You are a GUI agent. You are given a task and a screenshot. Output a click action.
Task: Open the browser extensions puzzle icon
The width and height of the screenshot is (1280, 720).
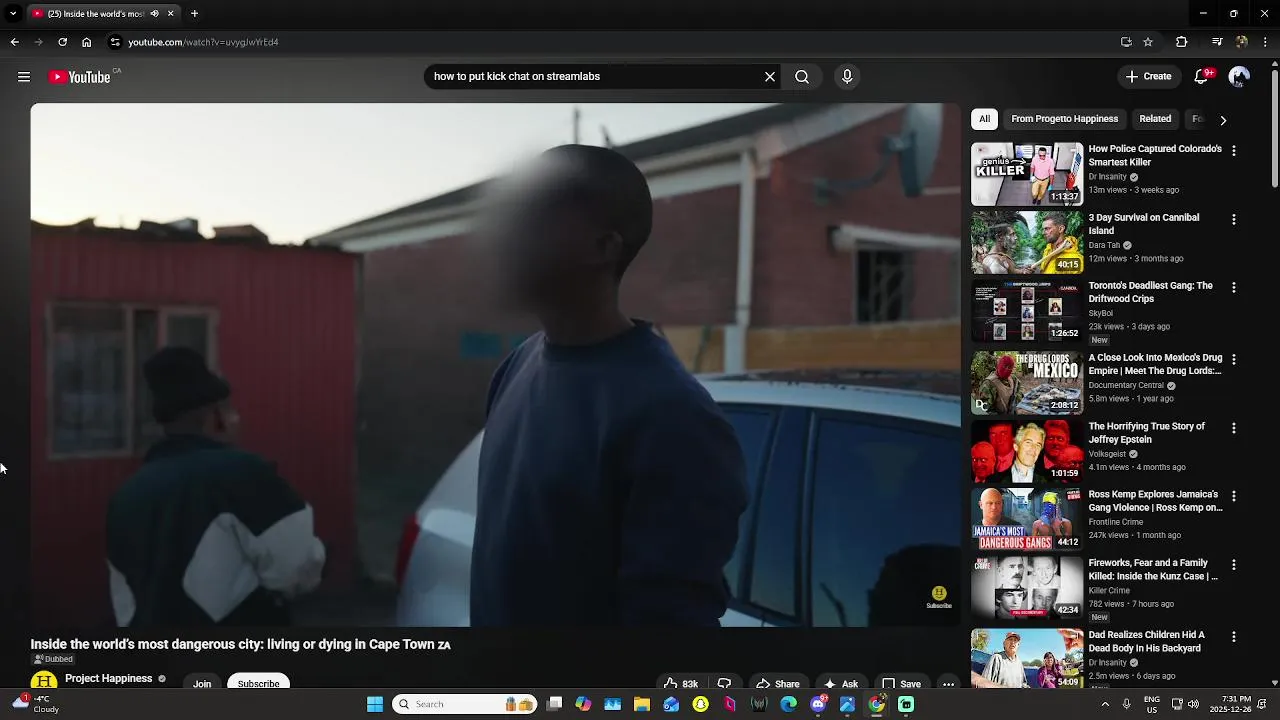pos(1181,42)
